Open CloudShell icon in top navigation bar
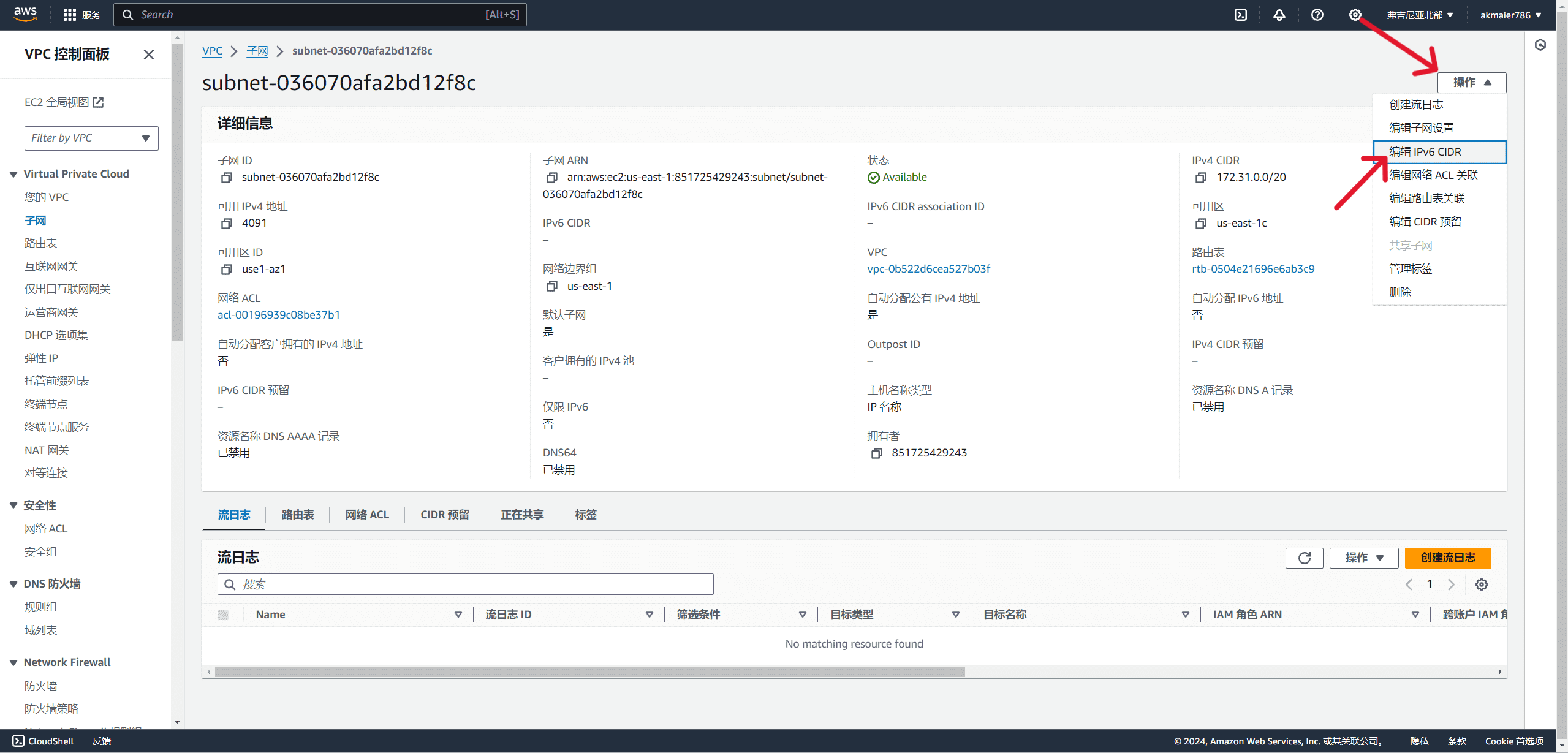 (1240, 15)
